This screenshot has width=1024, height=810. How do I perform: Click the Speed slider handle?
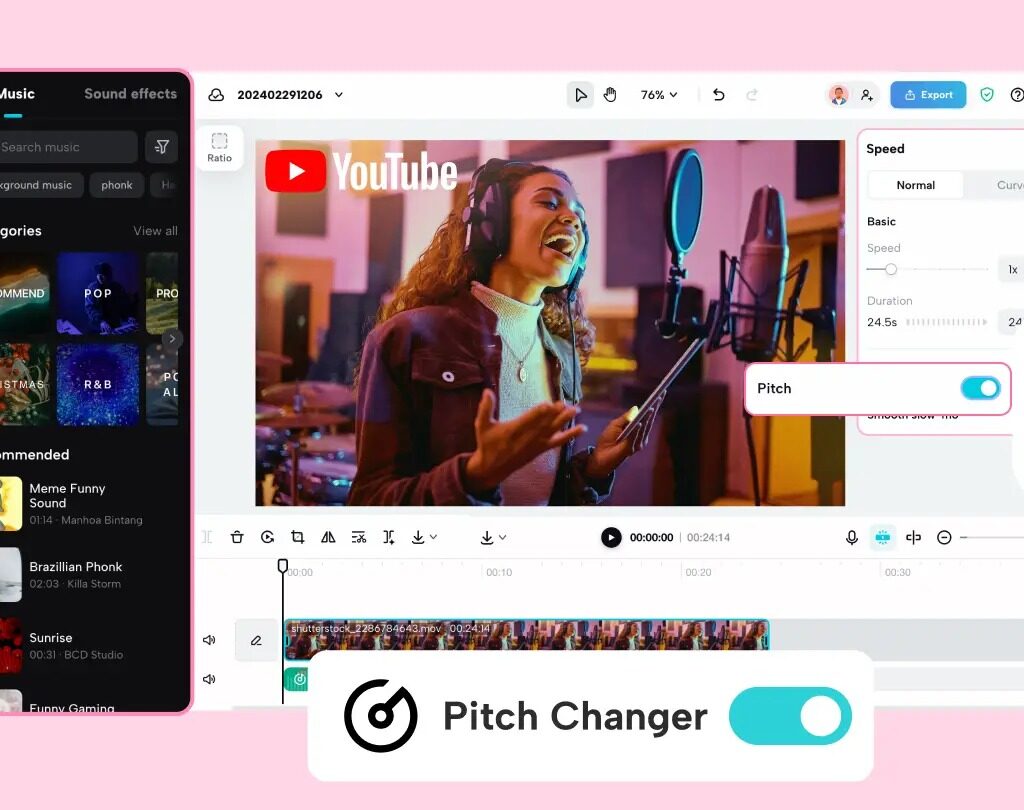(x=891, y=269)
